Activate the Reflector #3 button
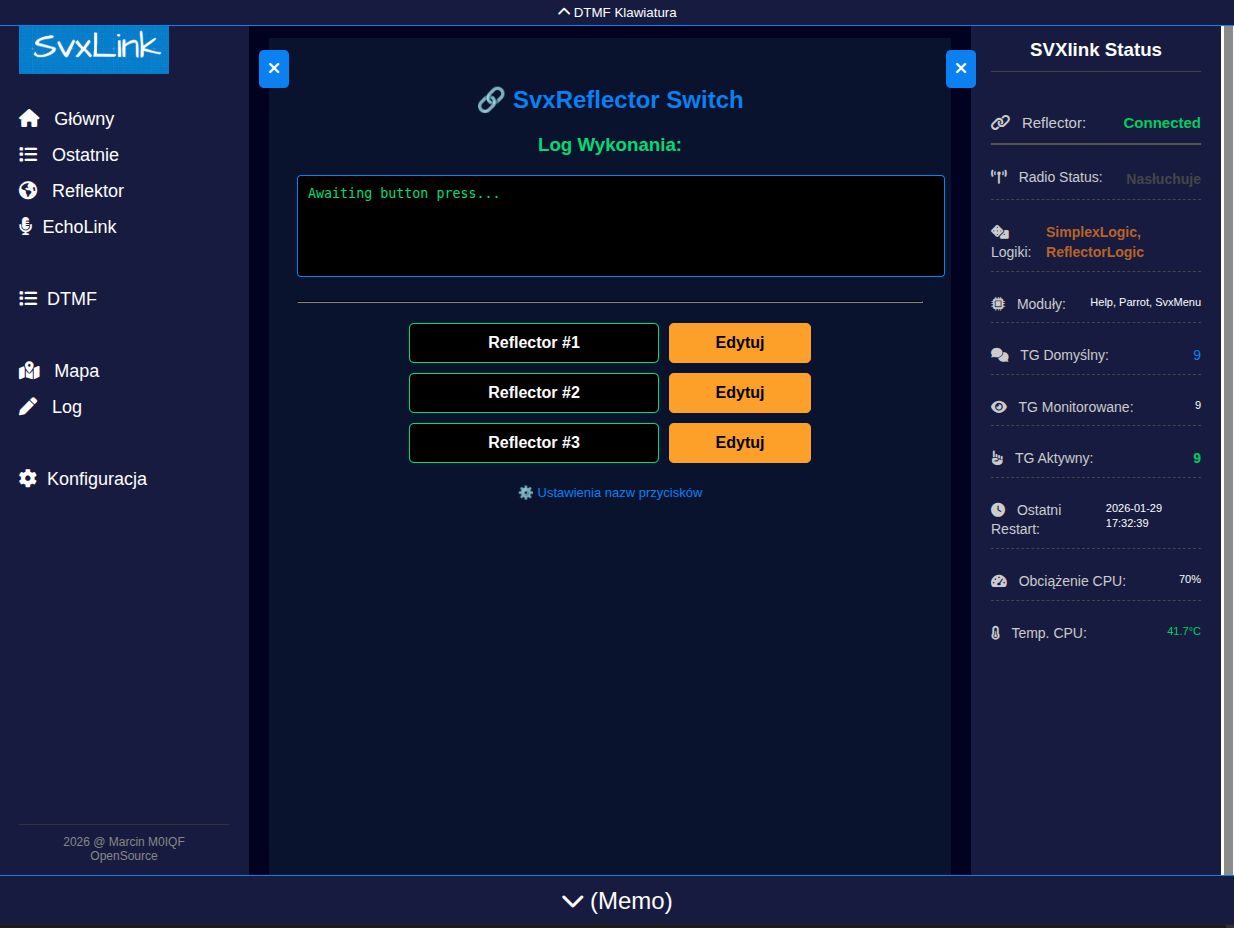Screen dimensions: 1234x928 [533, 443]
